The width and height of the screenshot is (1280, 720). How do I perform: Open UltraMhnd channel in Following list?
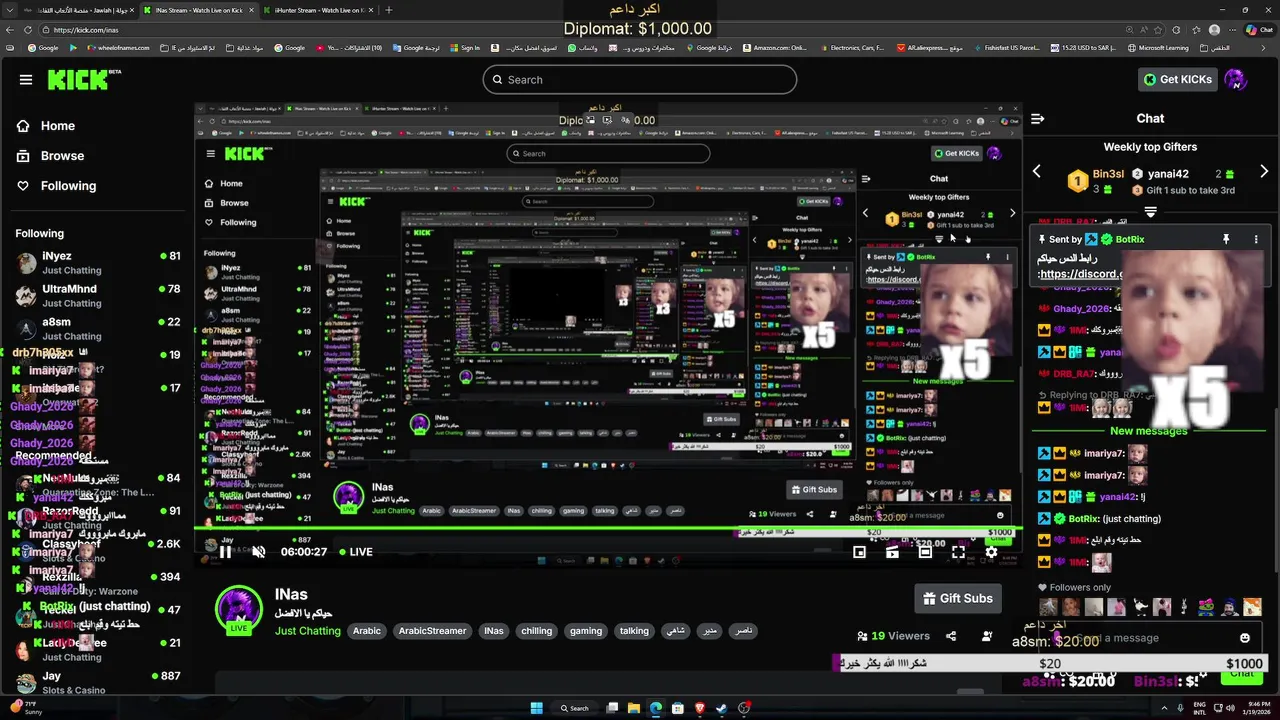point(97,295)
